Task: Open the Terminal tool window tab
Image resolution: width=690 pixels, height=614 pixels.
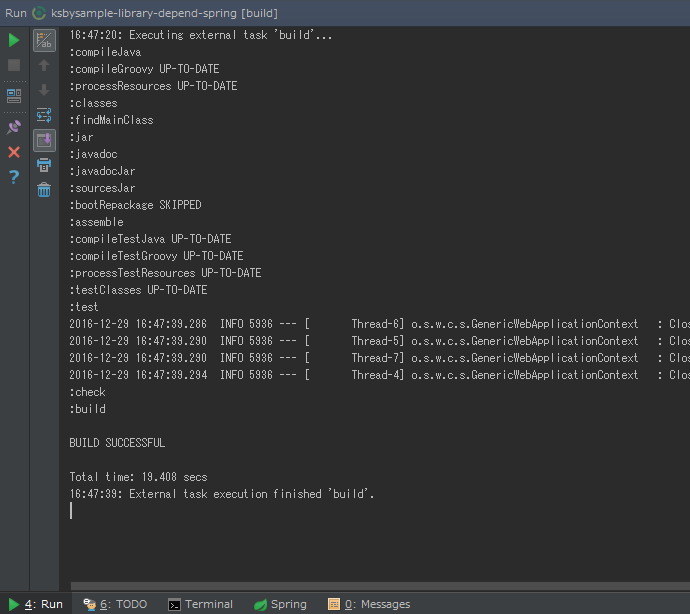Action: (x=201, y=604)
